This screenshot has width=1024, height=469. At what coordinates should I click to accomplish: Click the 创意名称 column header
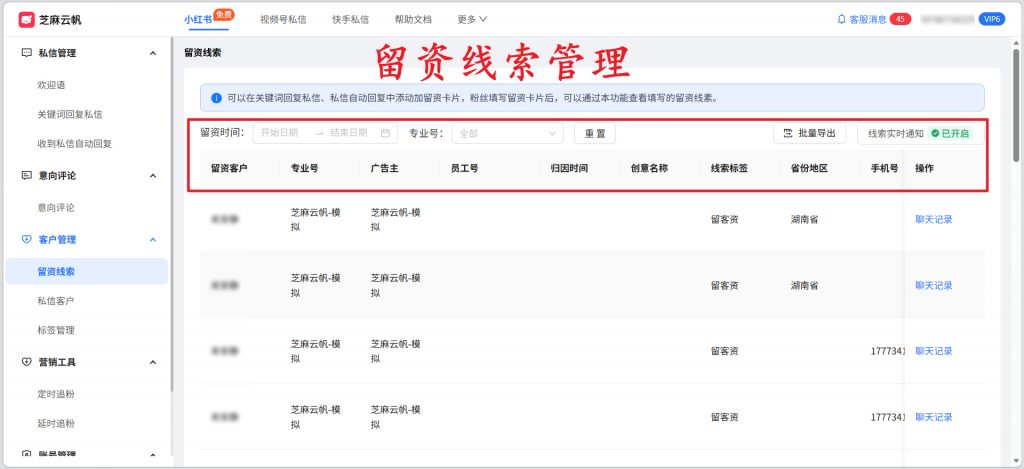tap(649, 169)
